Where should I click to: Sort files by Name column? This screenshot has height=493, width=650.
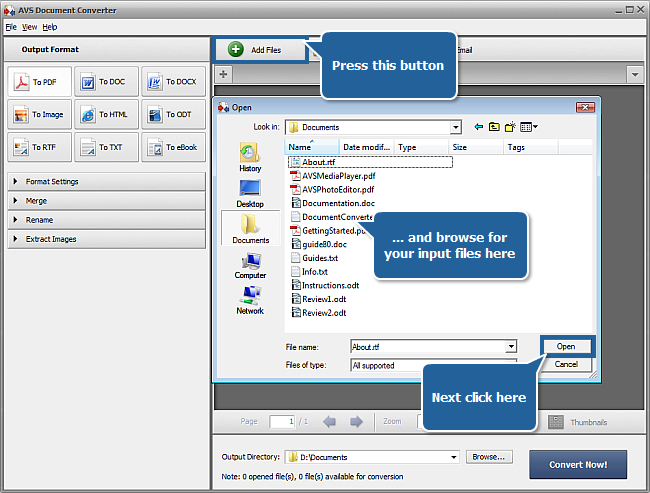click(312, 147)
